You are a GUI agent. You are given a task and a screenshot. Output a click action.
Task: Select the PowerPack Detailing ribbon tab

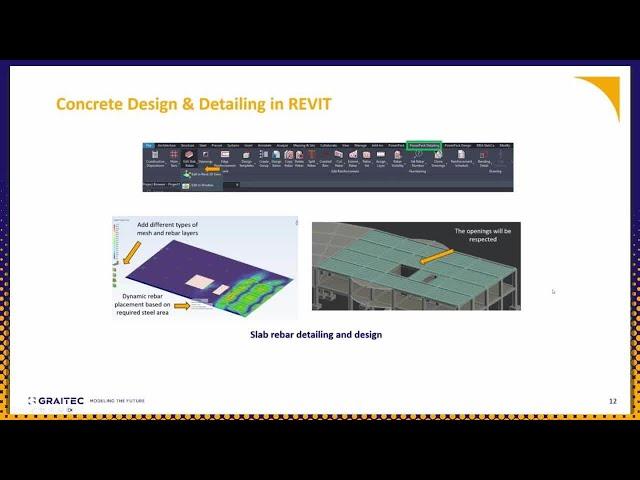424,146
